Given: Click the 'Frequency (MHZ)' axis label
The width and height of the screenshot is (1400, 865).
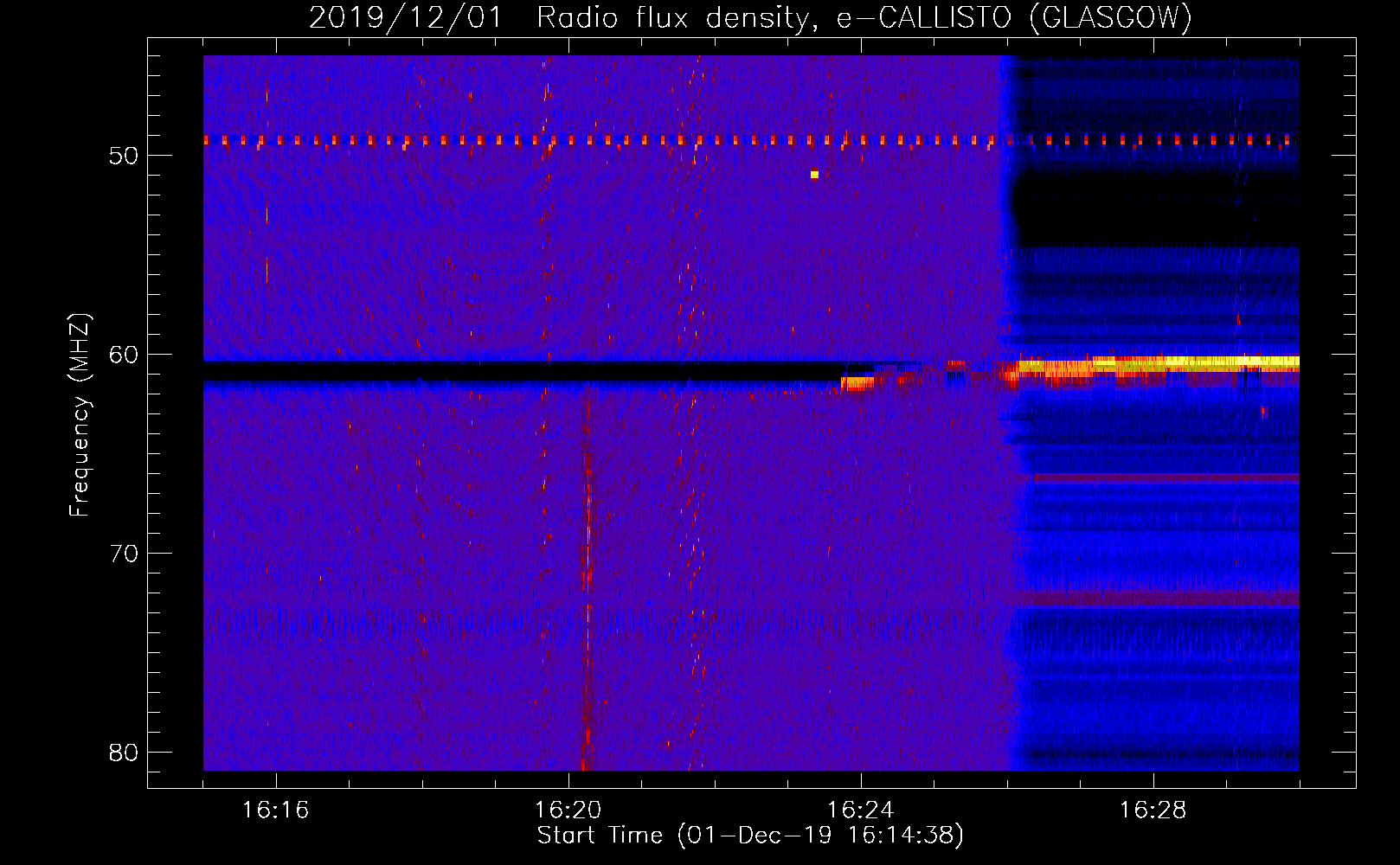Looking at the screenshot, I should (x=80, y=415).
